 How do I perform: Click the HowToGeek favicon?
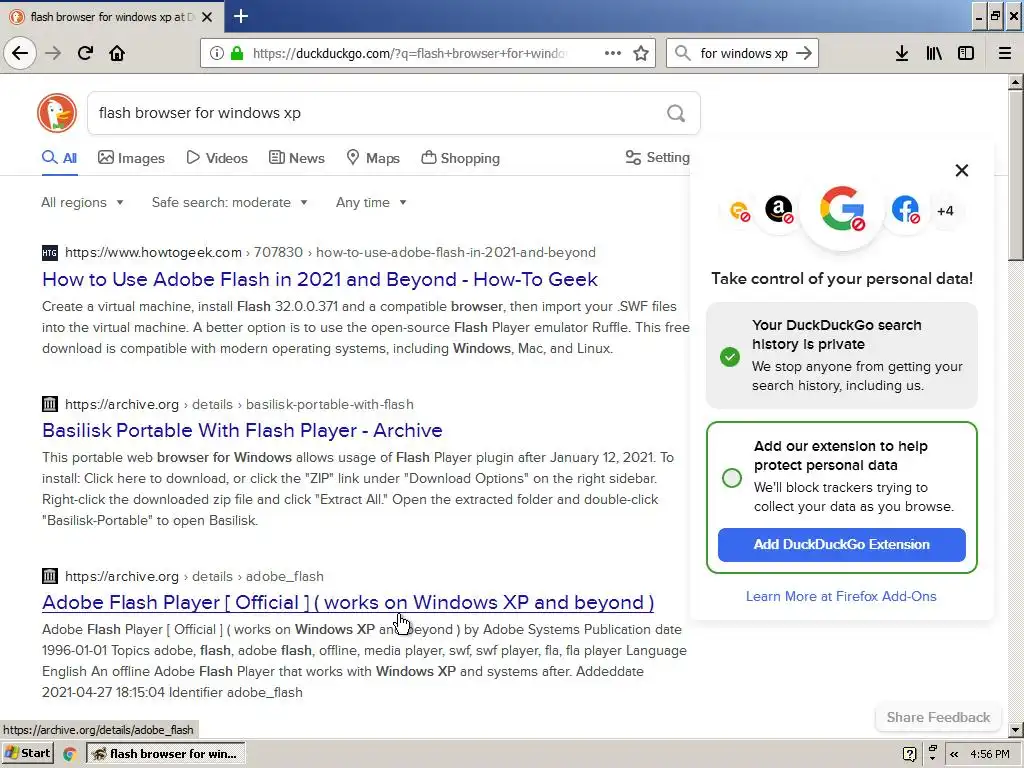click(x=50, y=253)
